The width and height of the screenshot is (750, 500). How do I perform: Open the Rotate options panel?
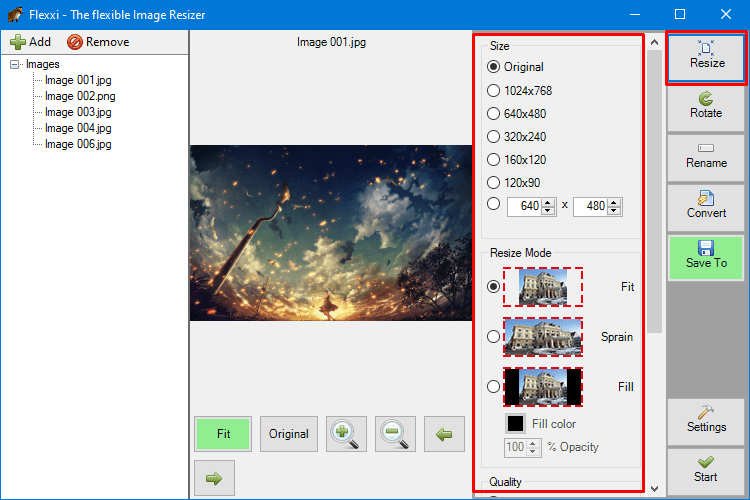(x=706, y=108)
